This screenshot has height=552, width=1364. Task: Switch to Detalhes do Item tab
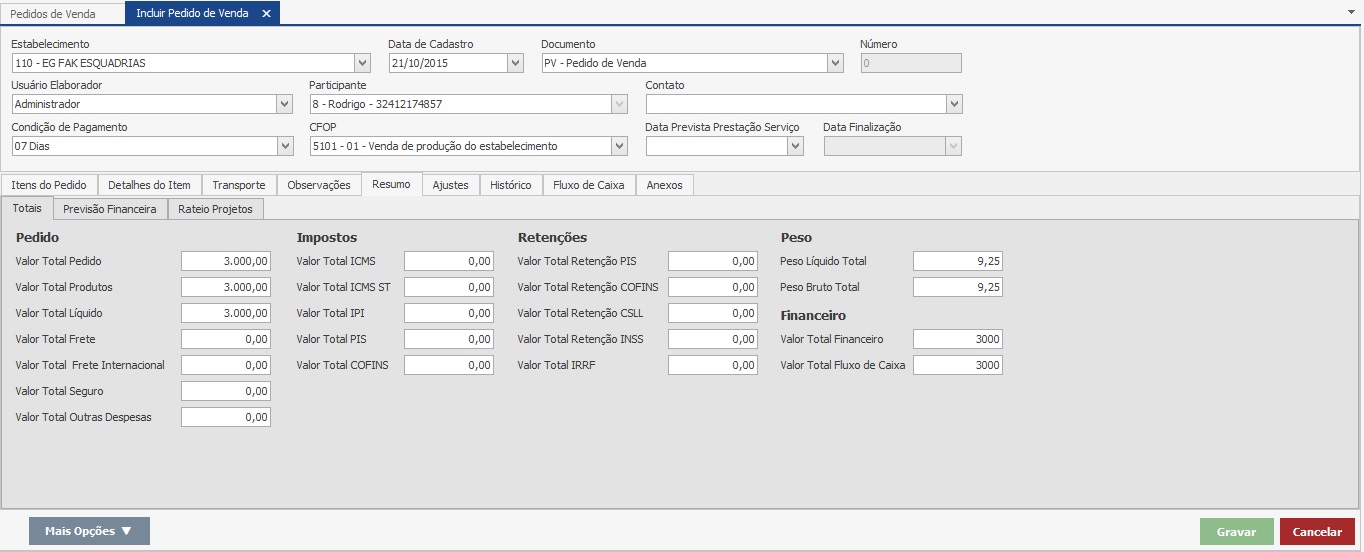pyautogui.click(x=149, y=185)
